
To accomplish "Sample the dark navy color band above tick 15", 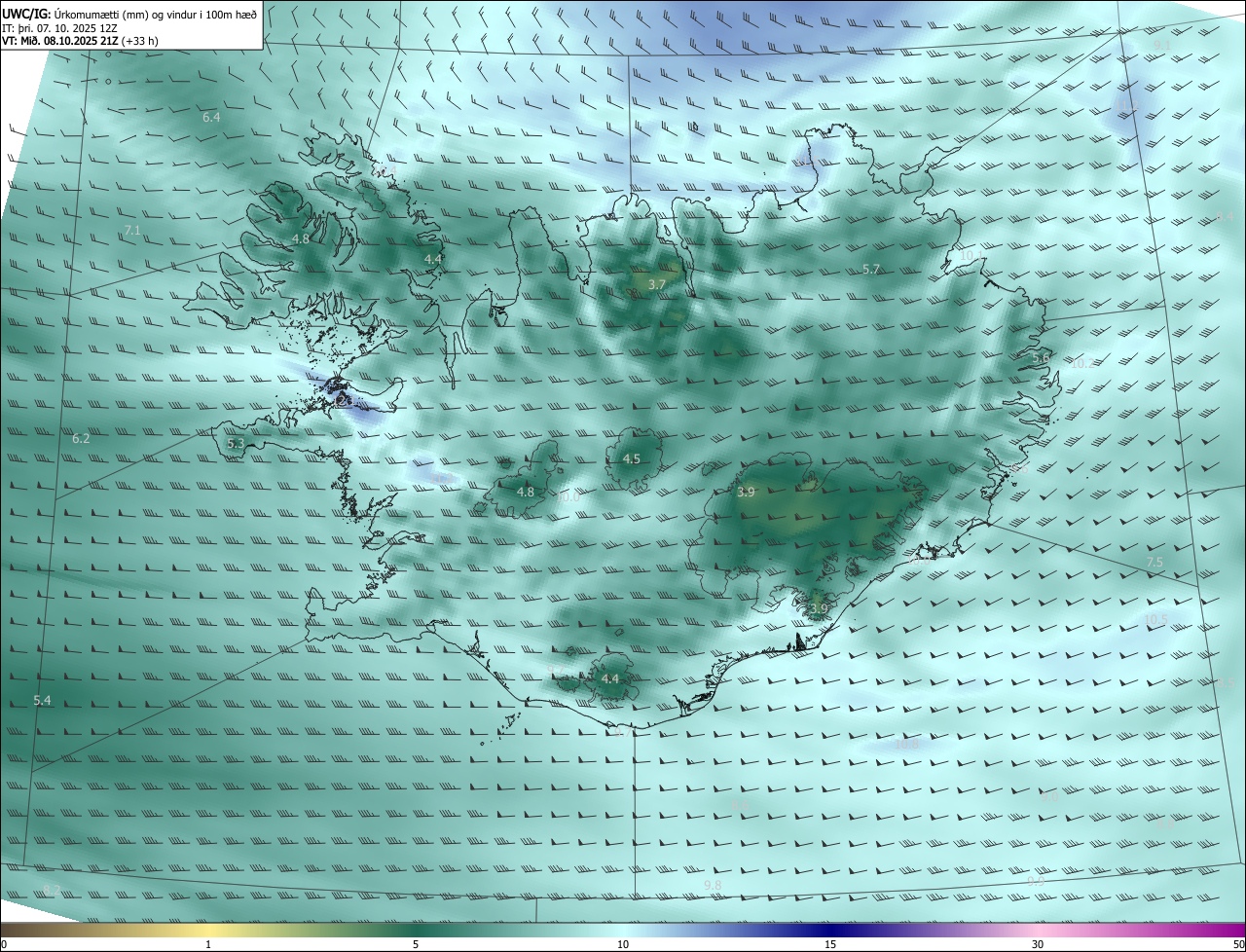I will coord(830,930).
